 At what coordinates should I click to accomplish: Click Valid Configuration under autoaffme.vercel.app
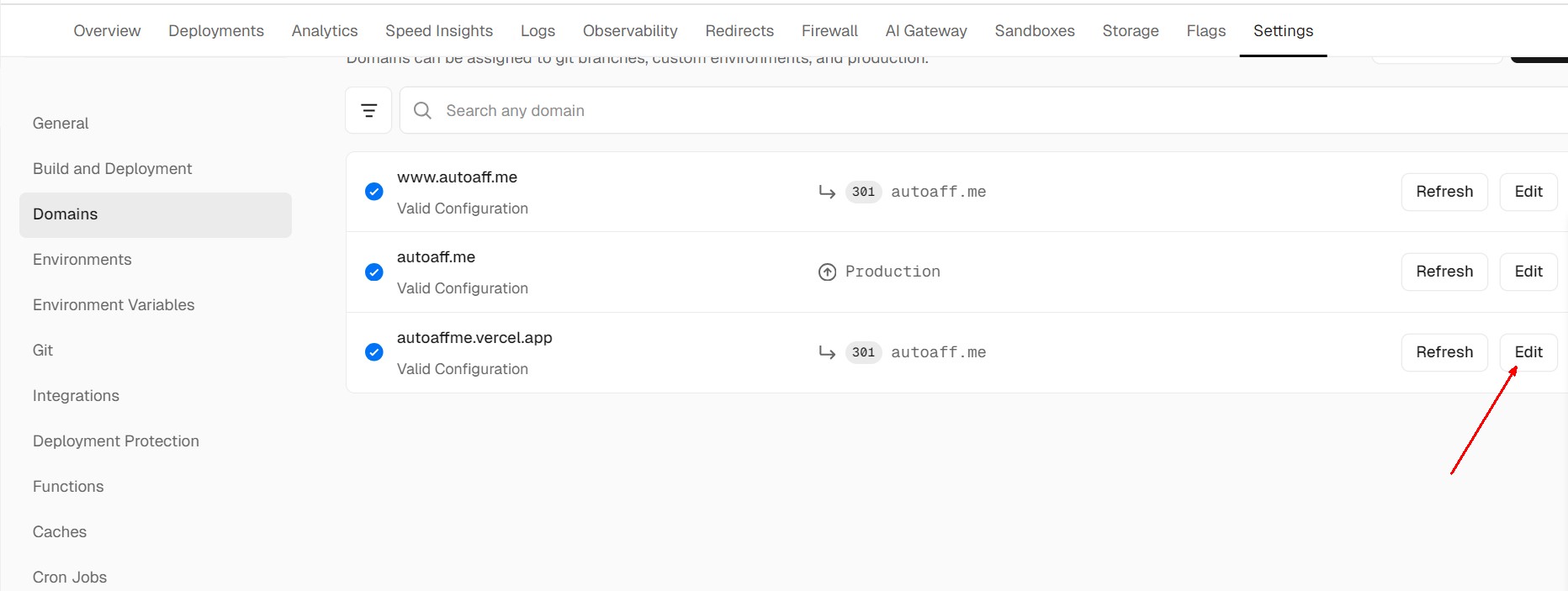click(463, 369)
